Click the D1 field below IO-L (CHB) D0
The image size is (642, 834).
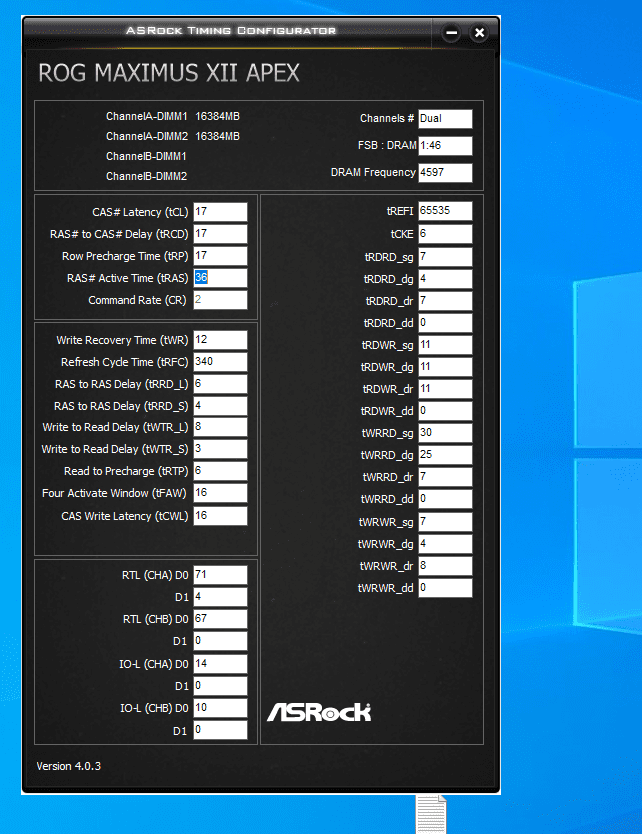(220, 730)
